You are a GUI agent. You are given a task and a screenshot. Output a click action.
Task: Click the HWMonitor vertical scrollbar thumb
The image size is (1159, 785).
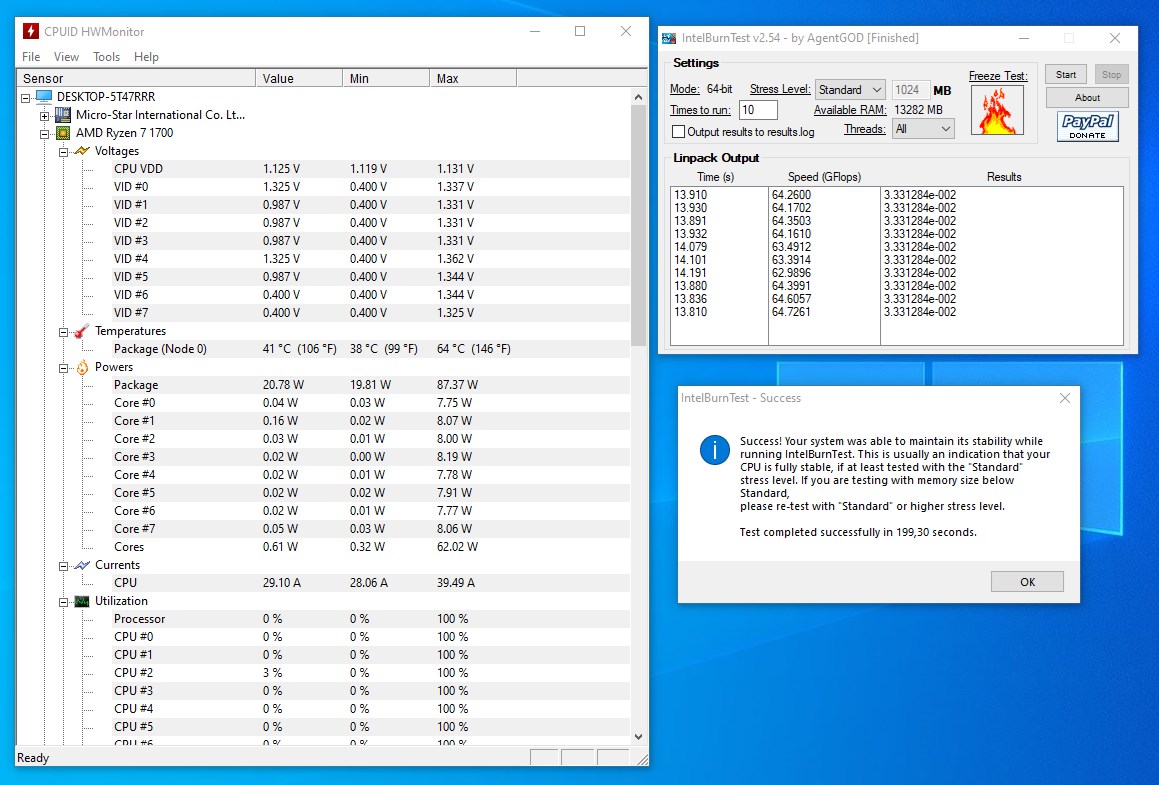tap(639, 225)
